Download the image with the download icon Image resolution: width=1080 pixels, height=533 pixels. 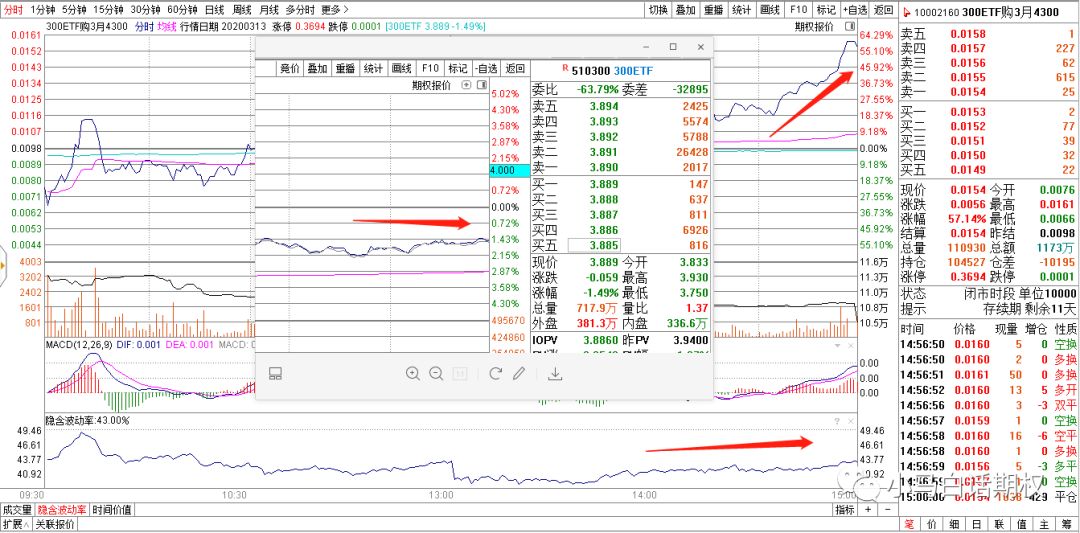click(x=555, y=374)
